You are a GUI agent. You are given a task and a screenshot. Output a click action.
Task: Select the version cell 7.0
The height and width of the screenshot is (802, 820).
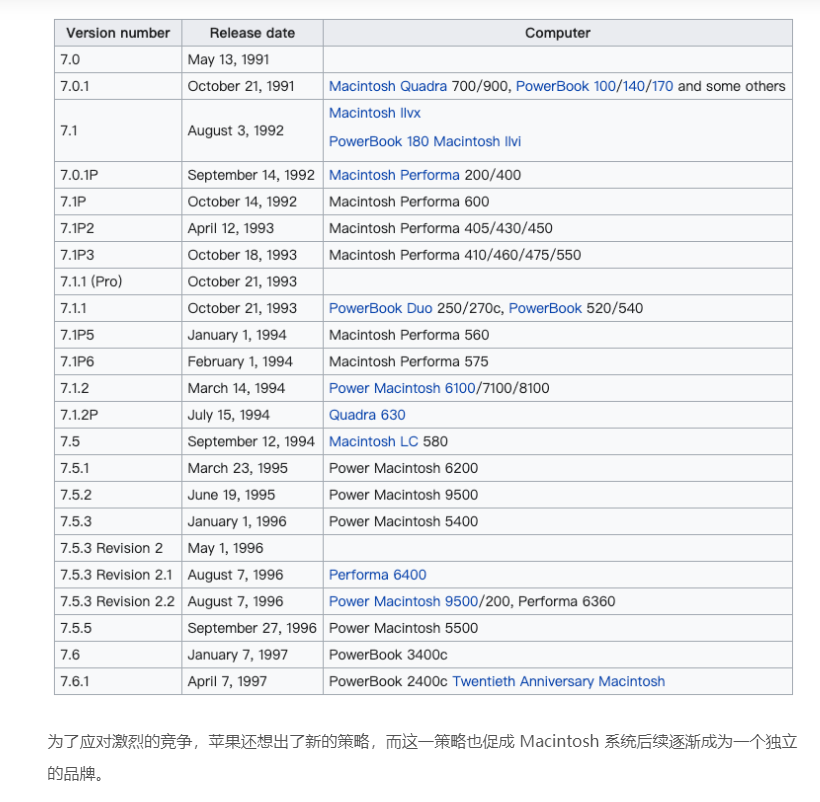pyautogui.click(x=118, y=60)
